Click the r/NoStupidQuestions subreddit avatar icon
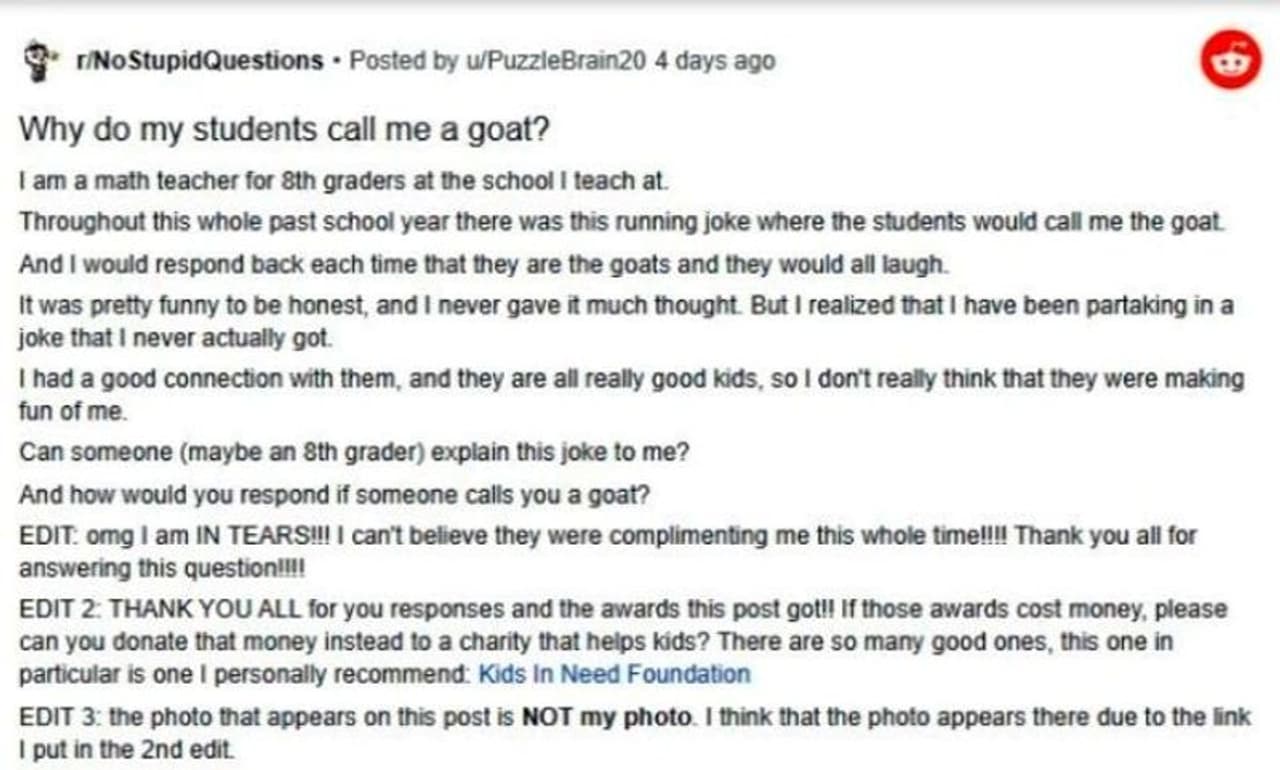Screen dimensions: 1280x770 36,60
